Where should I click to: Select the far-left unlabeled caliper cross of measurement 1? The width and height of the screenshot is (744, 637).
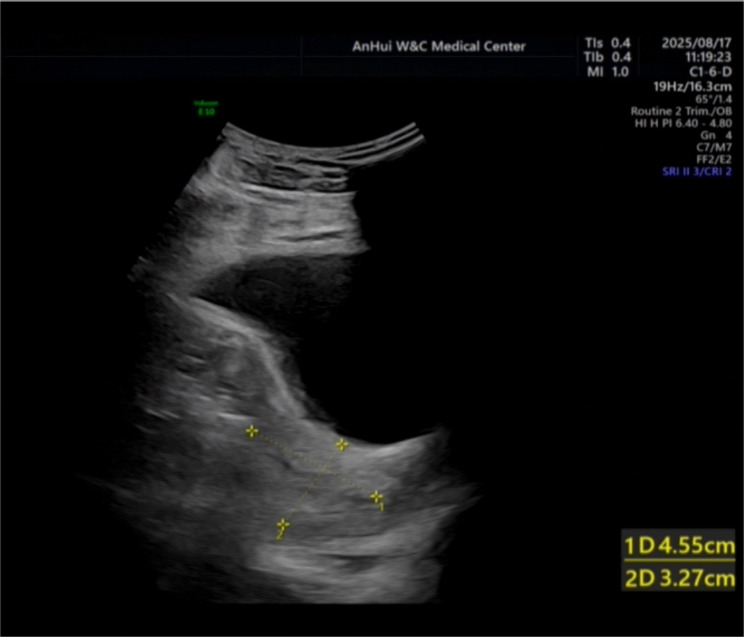(x=251, y=431)
